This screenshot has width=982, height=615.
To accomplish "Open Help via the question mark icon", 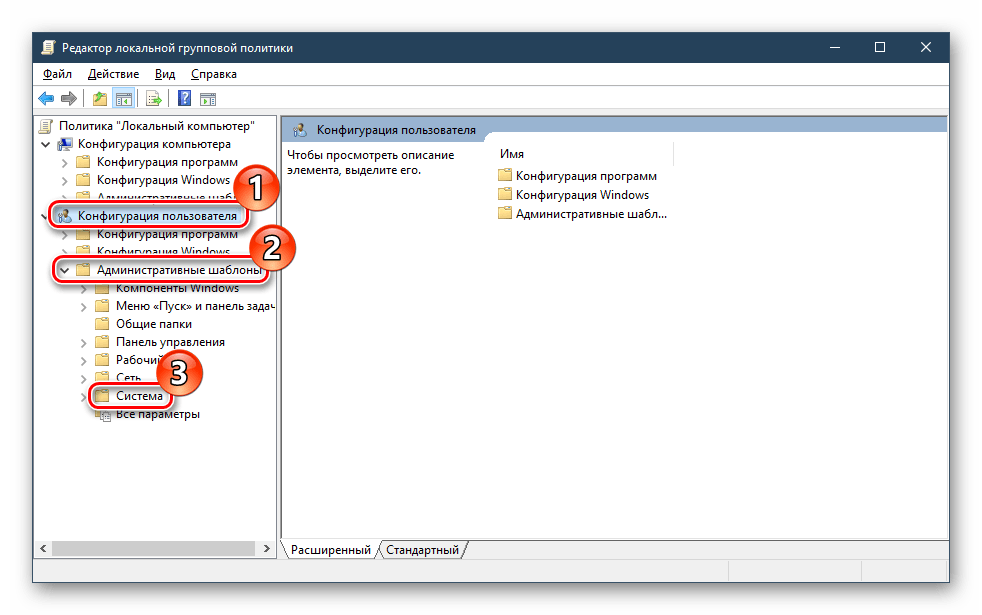I will [x=184, y=98].
